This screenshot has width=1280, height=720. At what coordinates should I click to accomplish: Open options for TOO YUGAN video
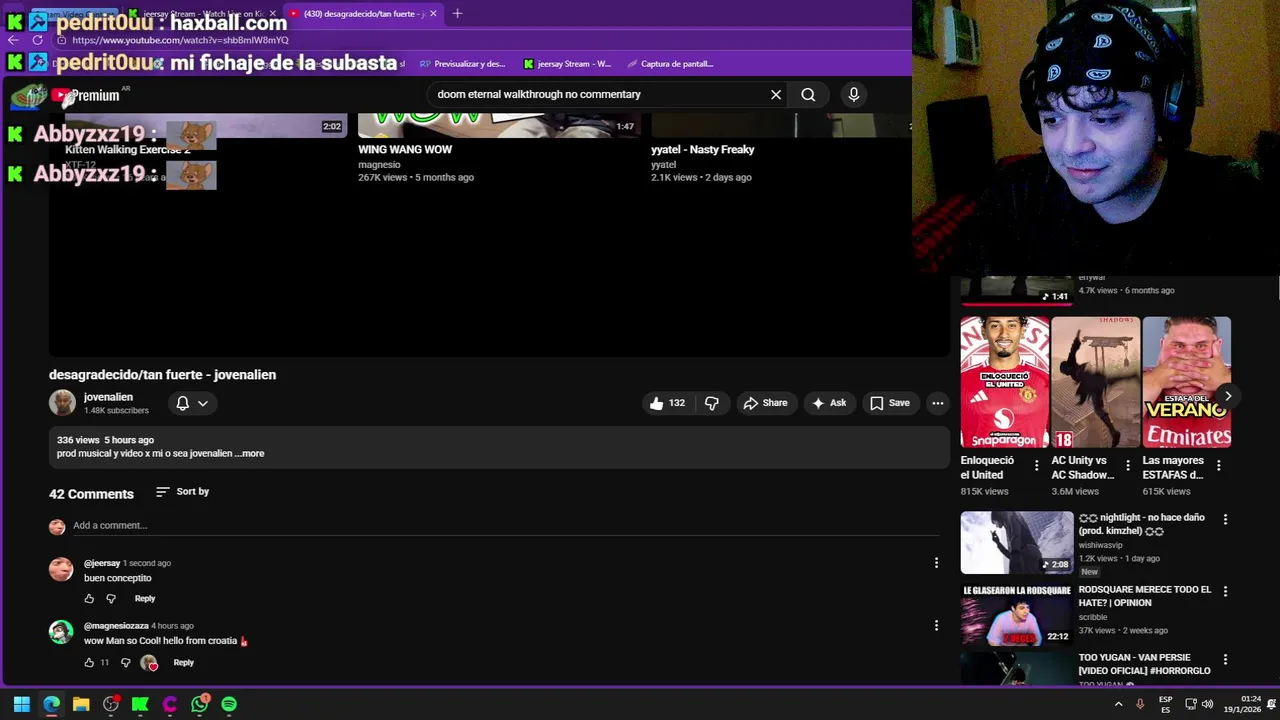point(1225,660)
